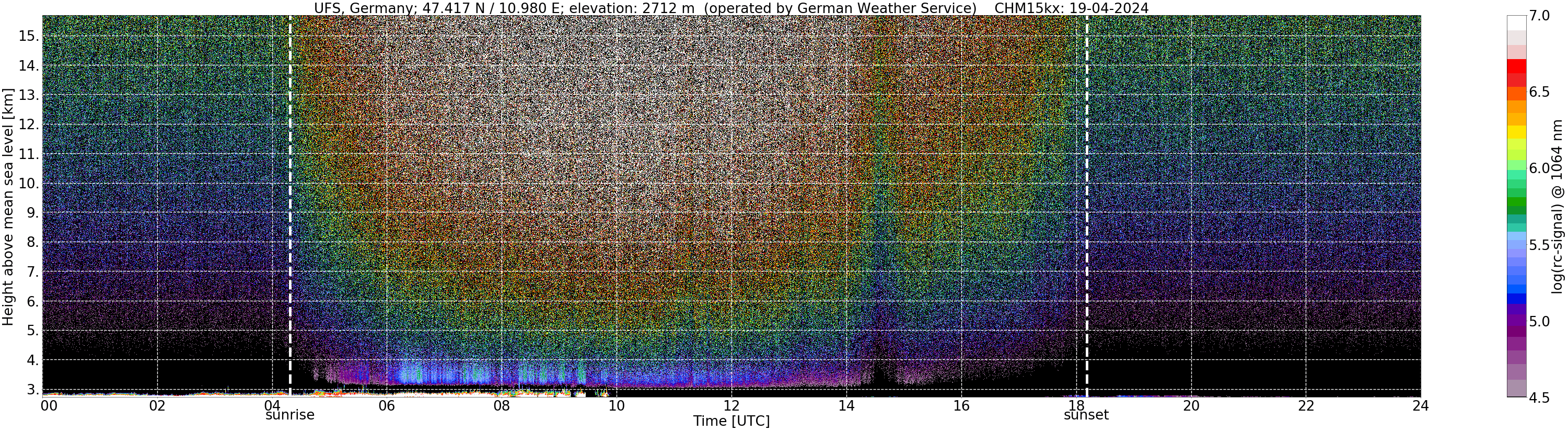This screenshot has width=1568, height=431.
Task: Click the time axis tick label '16'
Action: pos(961,406)
